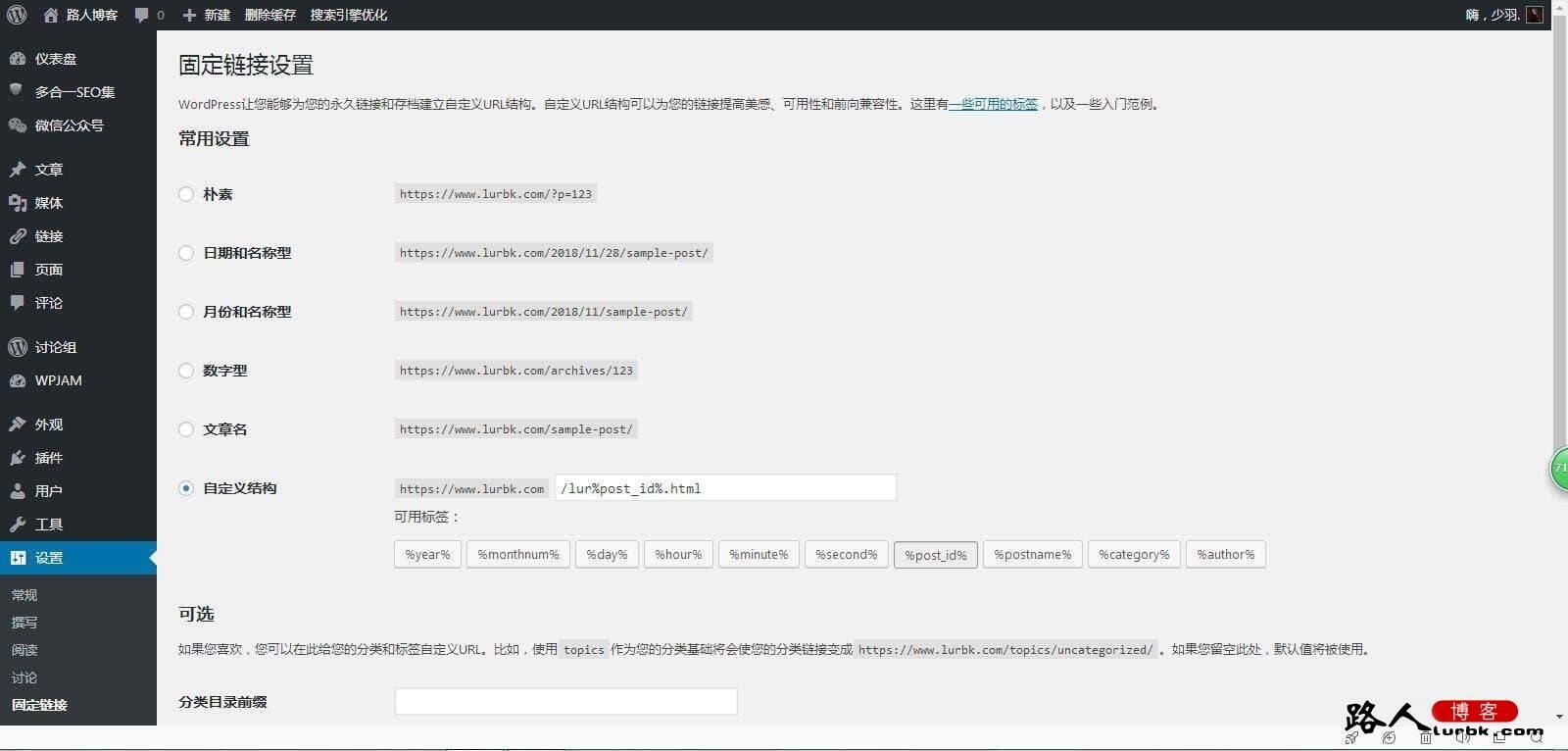Screen dimensions: 1568x751
Task: Click the 媒体 media icon
Action: [18, 203]
